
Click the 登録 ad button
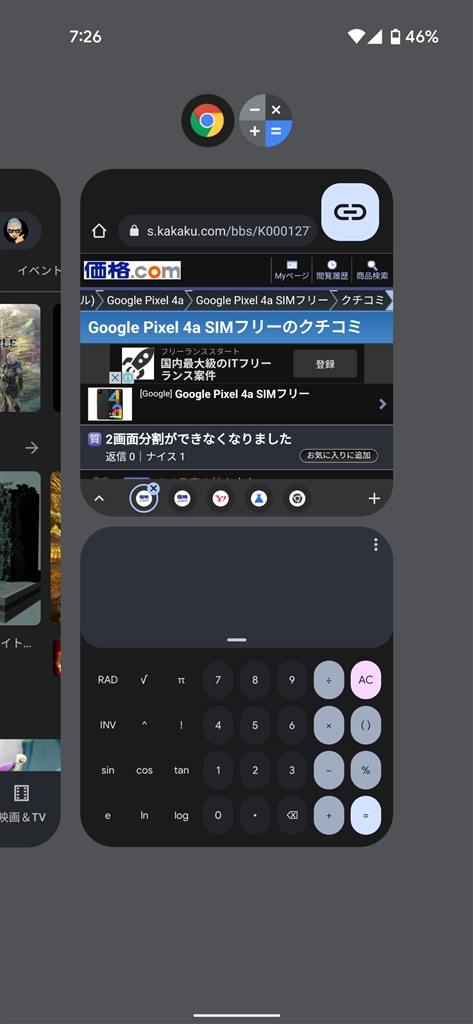pos(325,364)
